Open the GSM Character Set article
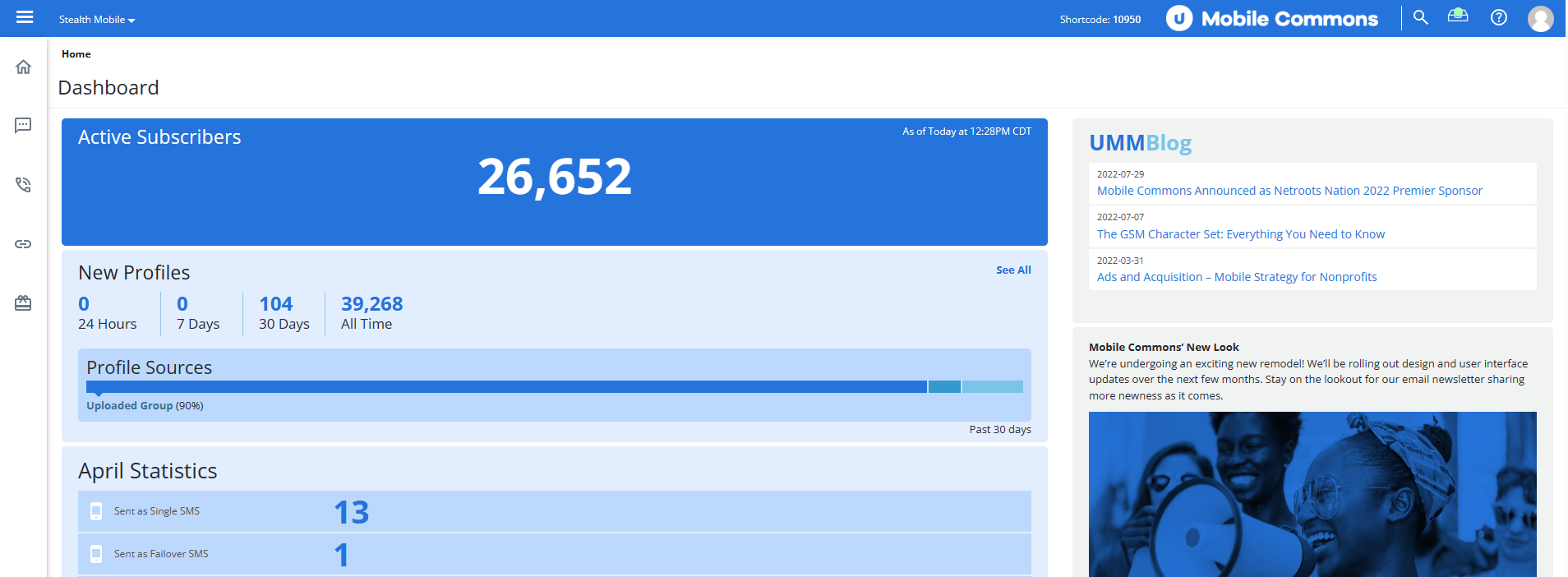Image resolution: width=1568 pixels, height=577 pixels. 1240,234
